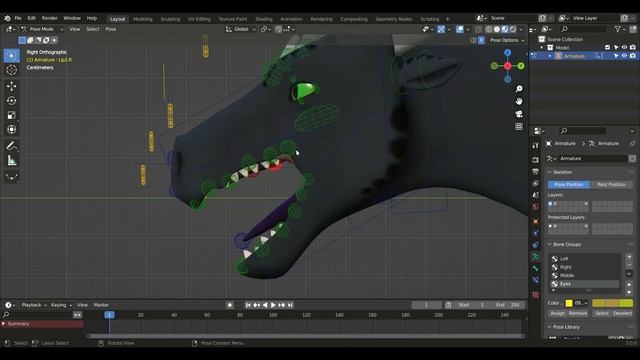The height and width of the screenshot is (360, 640).
Task: Open the Pose Options dropdown
Action: [x=507, y=40]
